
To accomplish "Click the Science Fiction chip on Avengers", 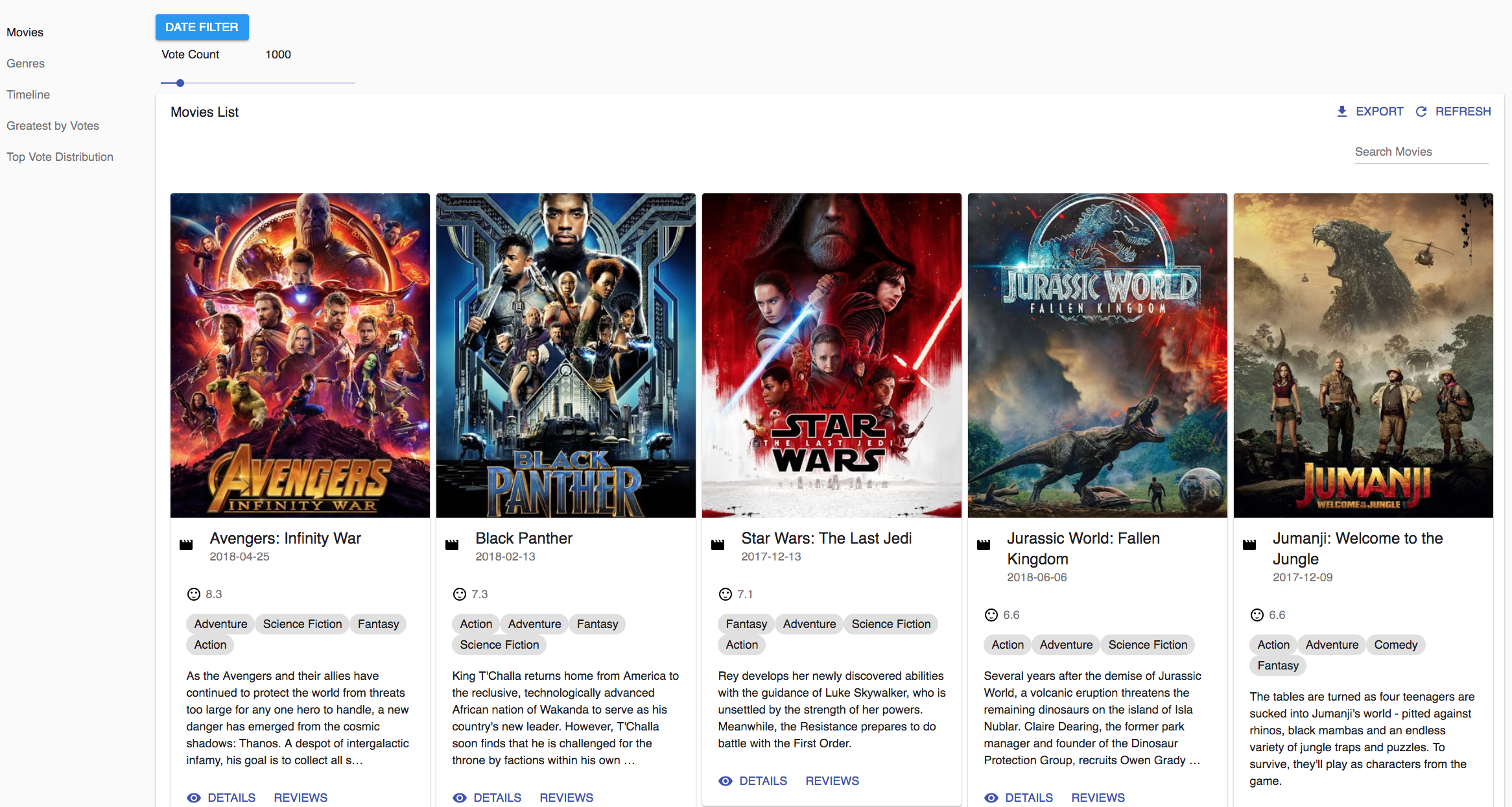I will coord(302,624).
